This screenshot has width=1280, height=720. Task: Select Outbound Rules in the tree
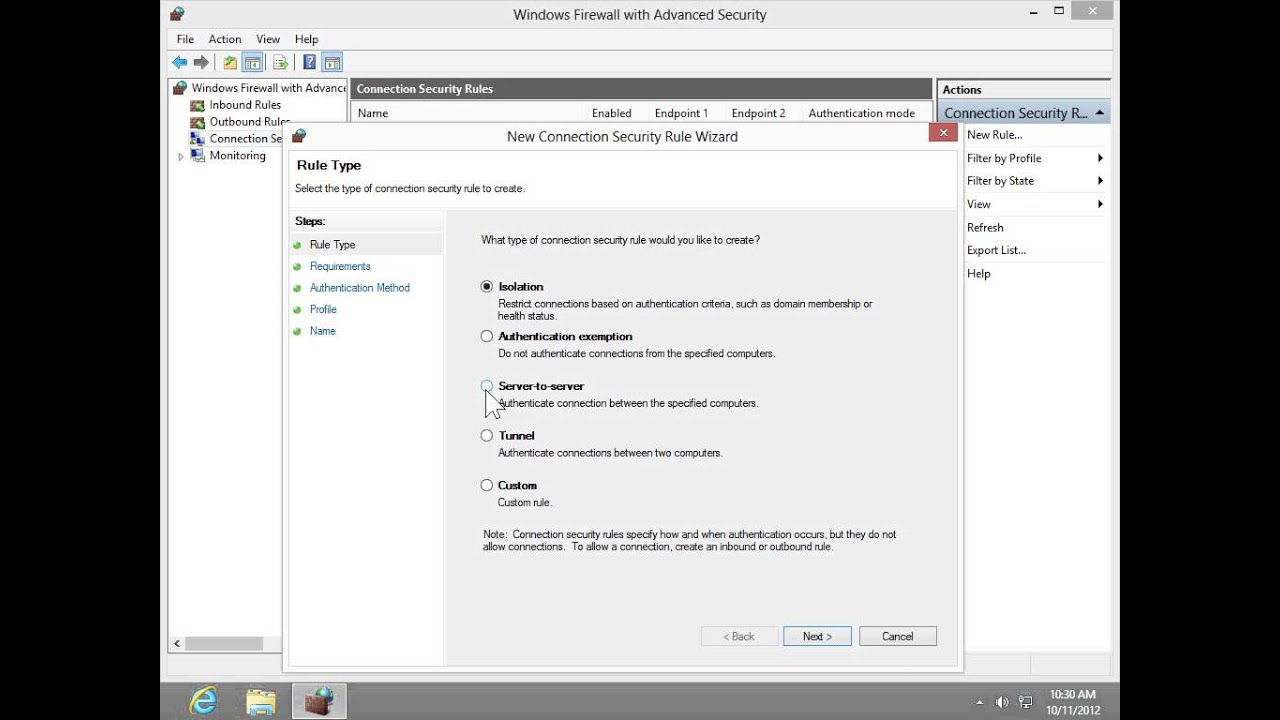pos(250,122)
